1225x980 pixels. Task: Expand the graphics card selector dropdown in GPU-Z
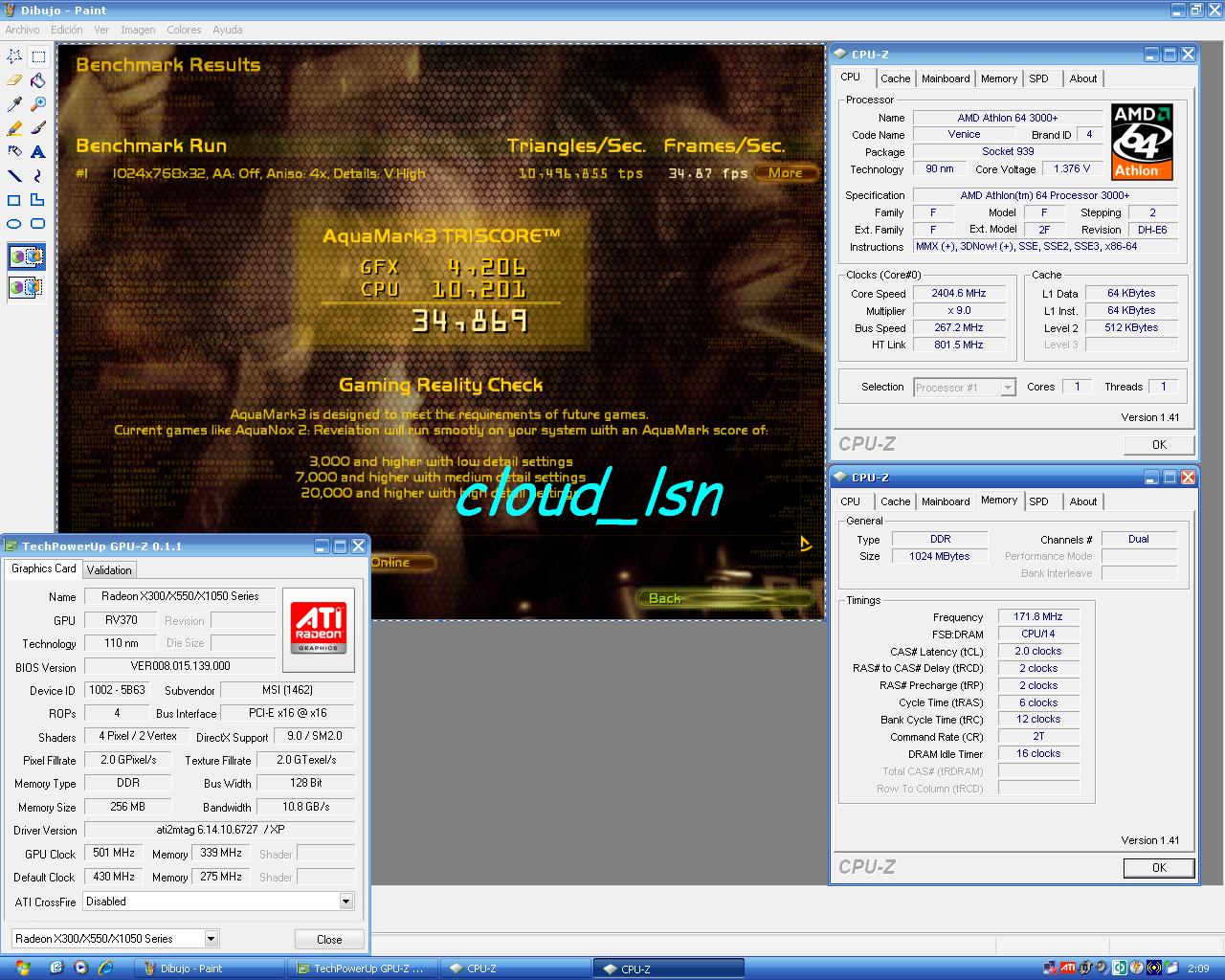click(x=211, y=939)
